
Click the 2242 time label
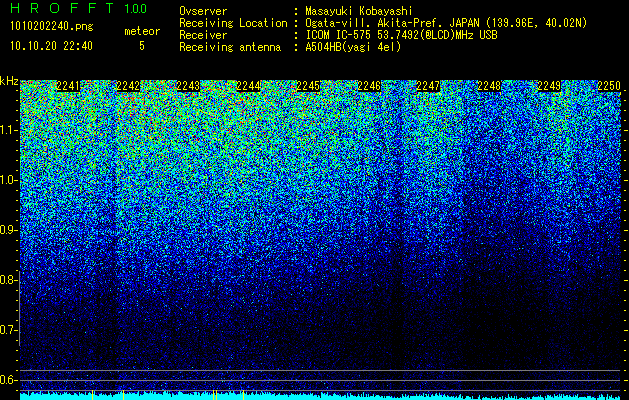tap(128, 86)
